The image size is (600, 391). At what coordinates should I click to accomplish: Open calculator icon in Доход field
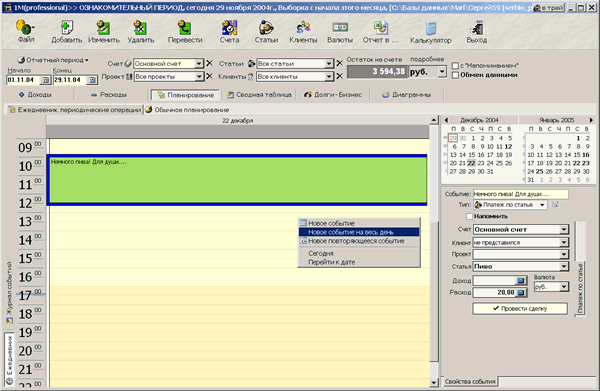tap(520, 281)
